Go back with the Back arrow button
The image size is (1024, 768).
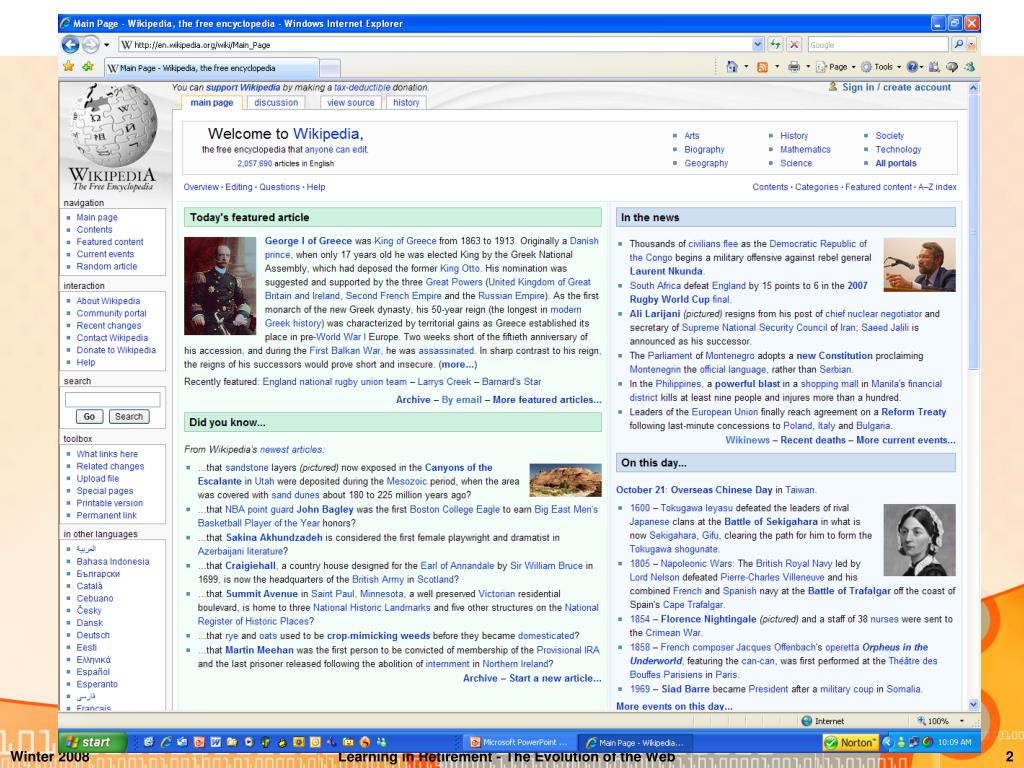tap(71, 44)
